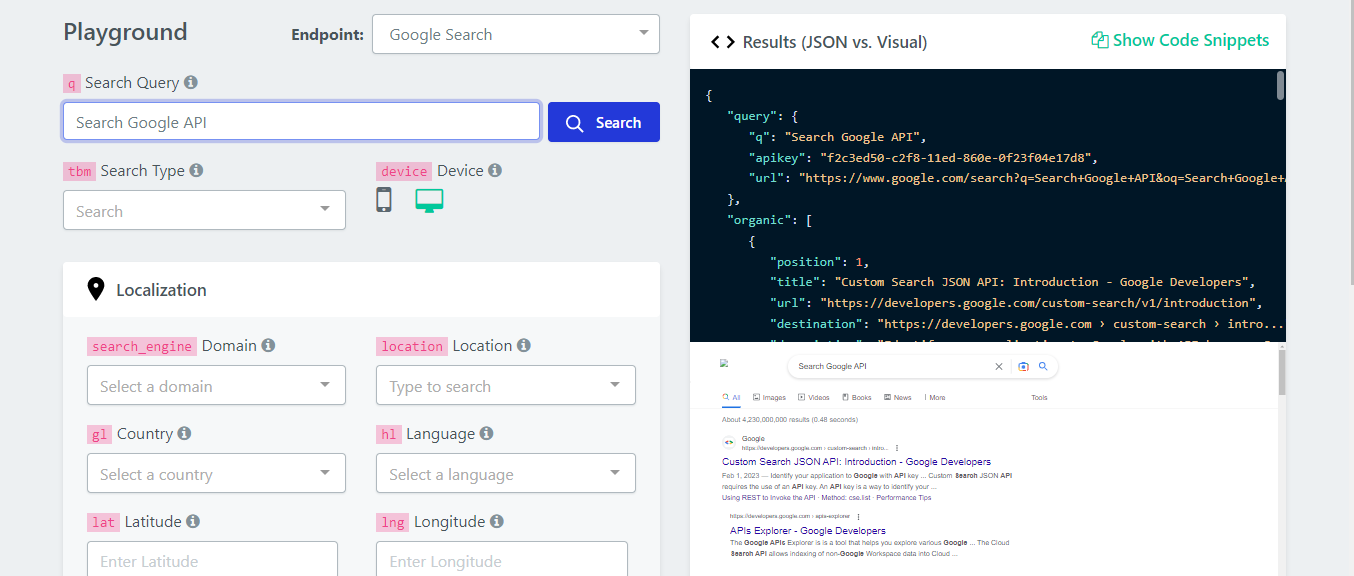Open the Search Type dropdown
1354x576 pixels.
point(204,211)
